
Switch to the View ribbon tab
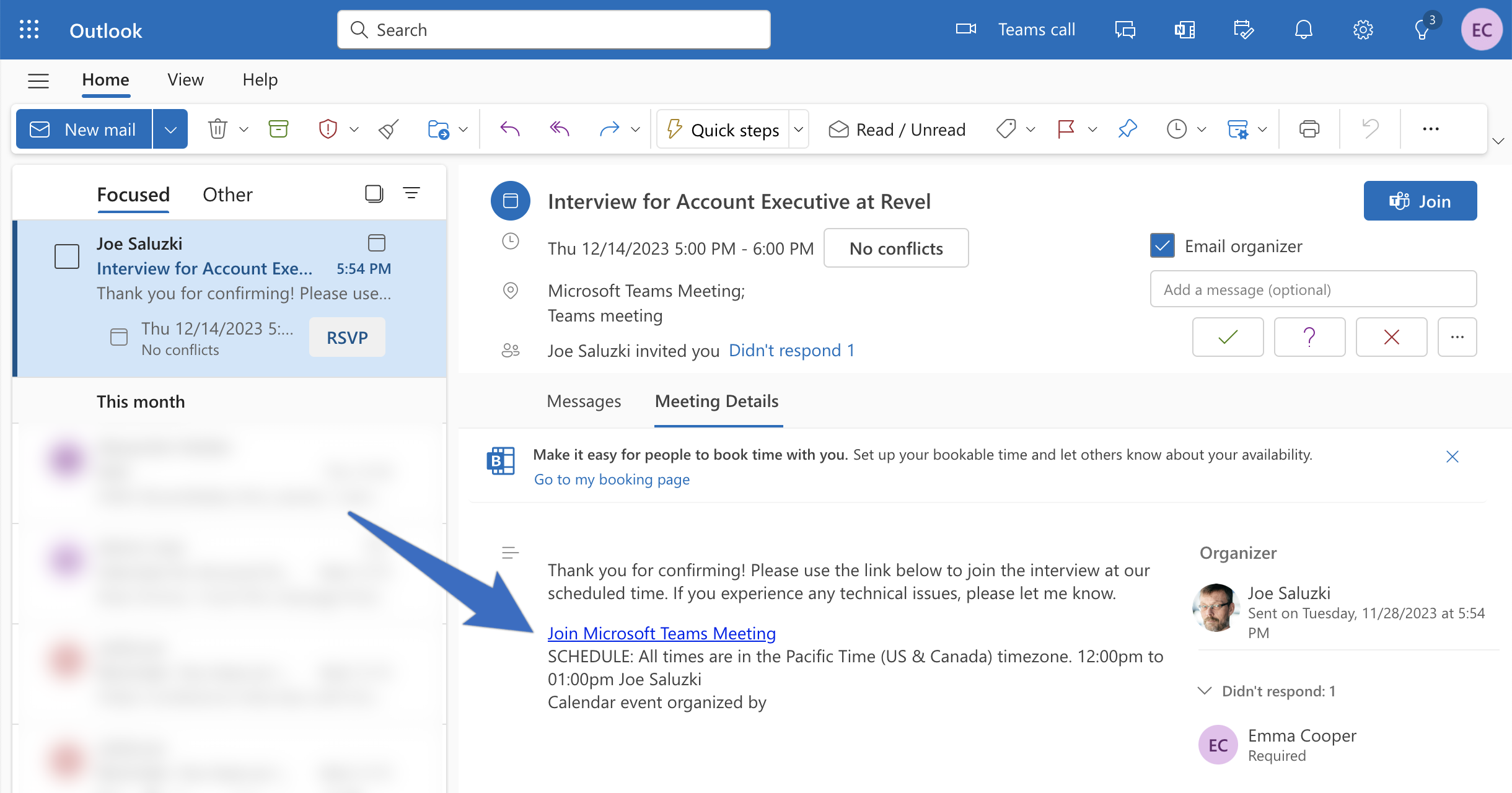click(x=185, y=80)
